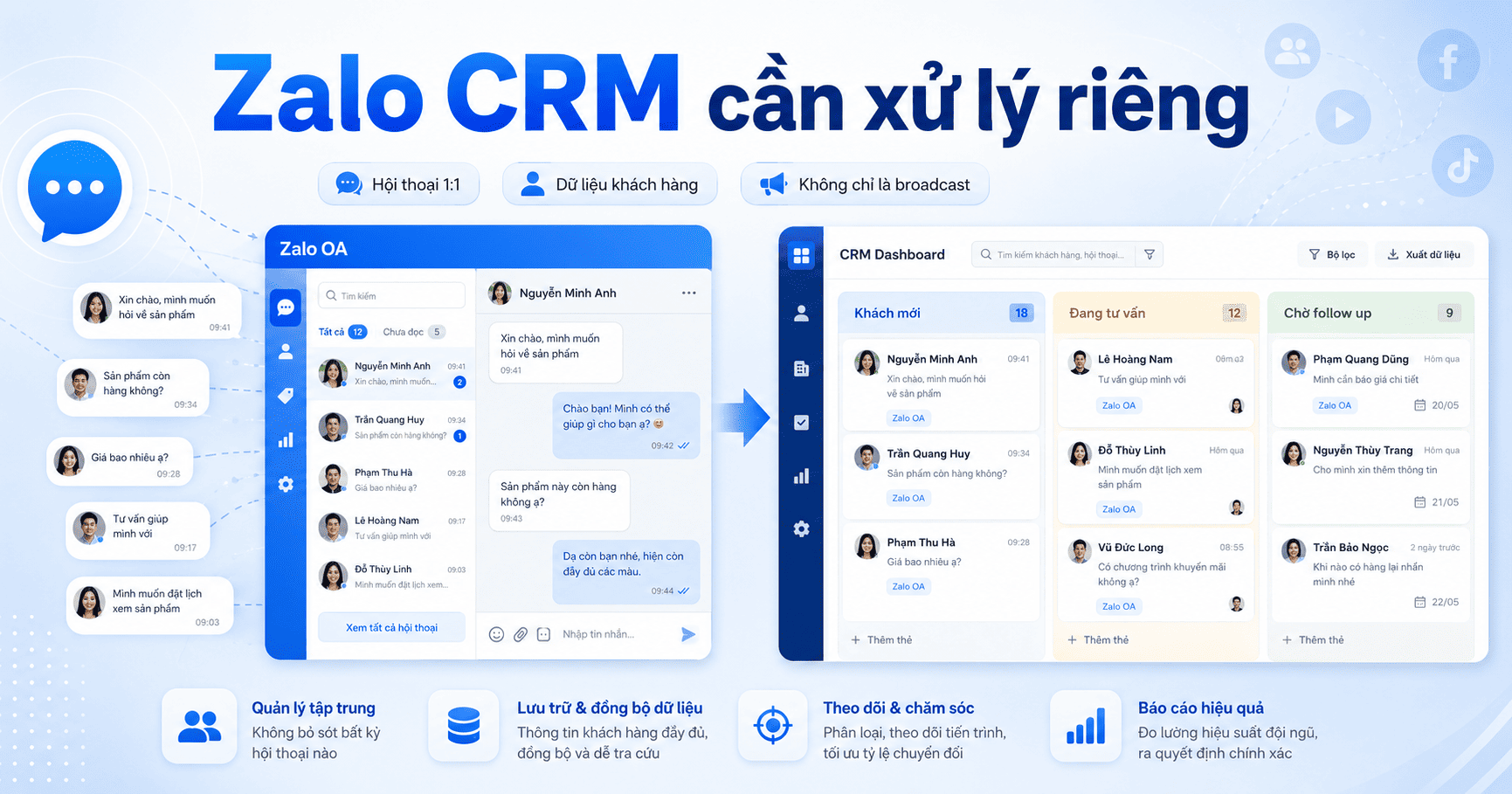
Task: Click Báo cáo hiệu quả chart icon
Action: [1086, 726]
